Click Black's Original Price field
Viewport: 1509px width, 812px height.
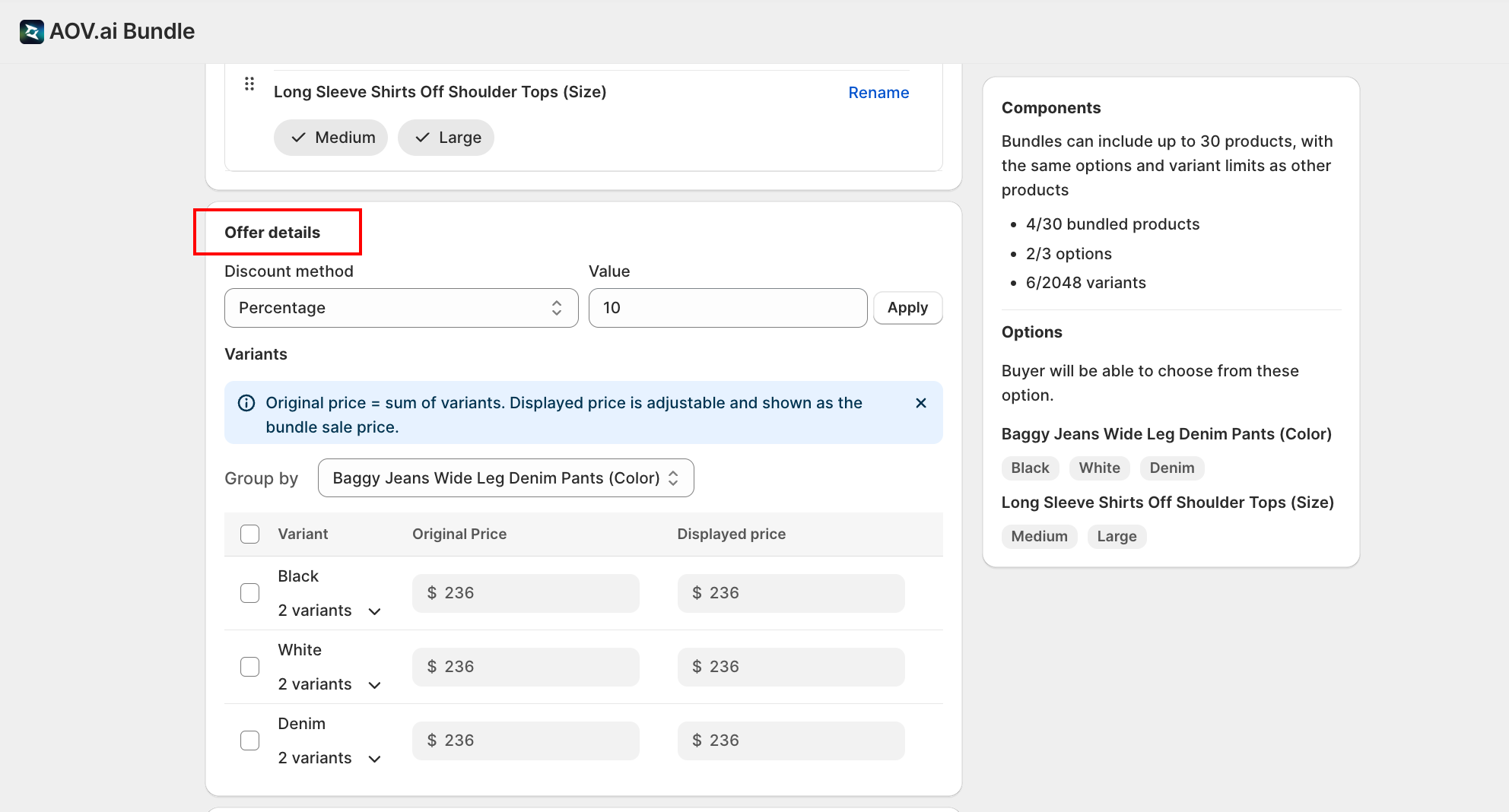tap(526, 593)
